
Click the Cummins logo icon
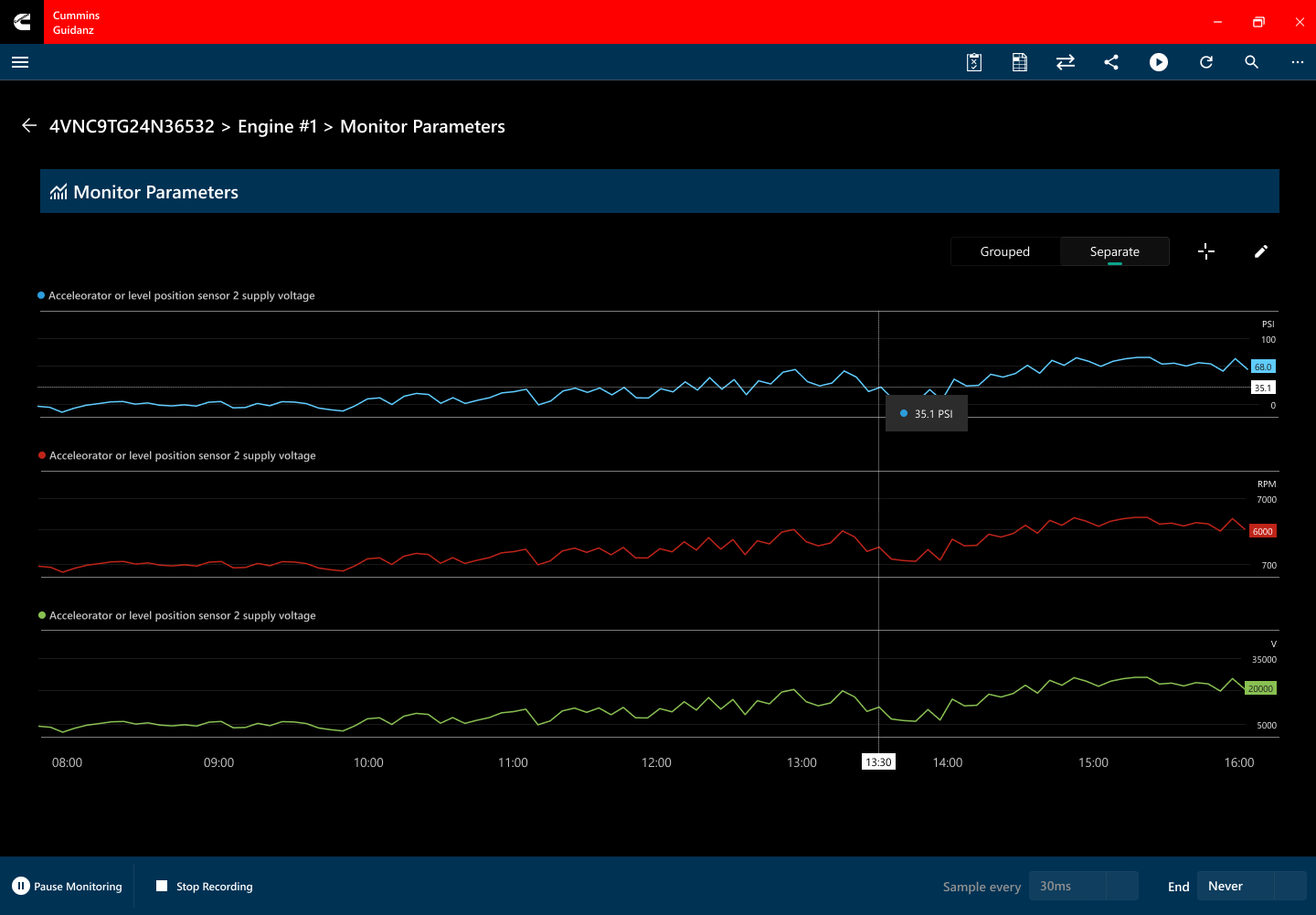[22, 22]
